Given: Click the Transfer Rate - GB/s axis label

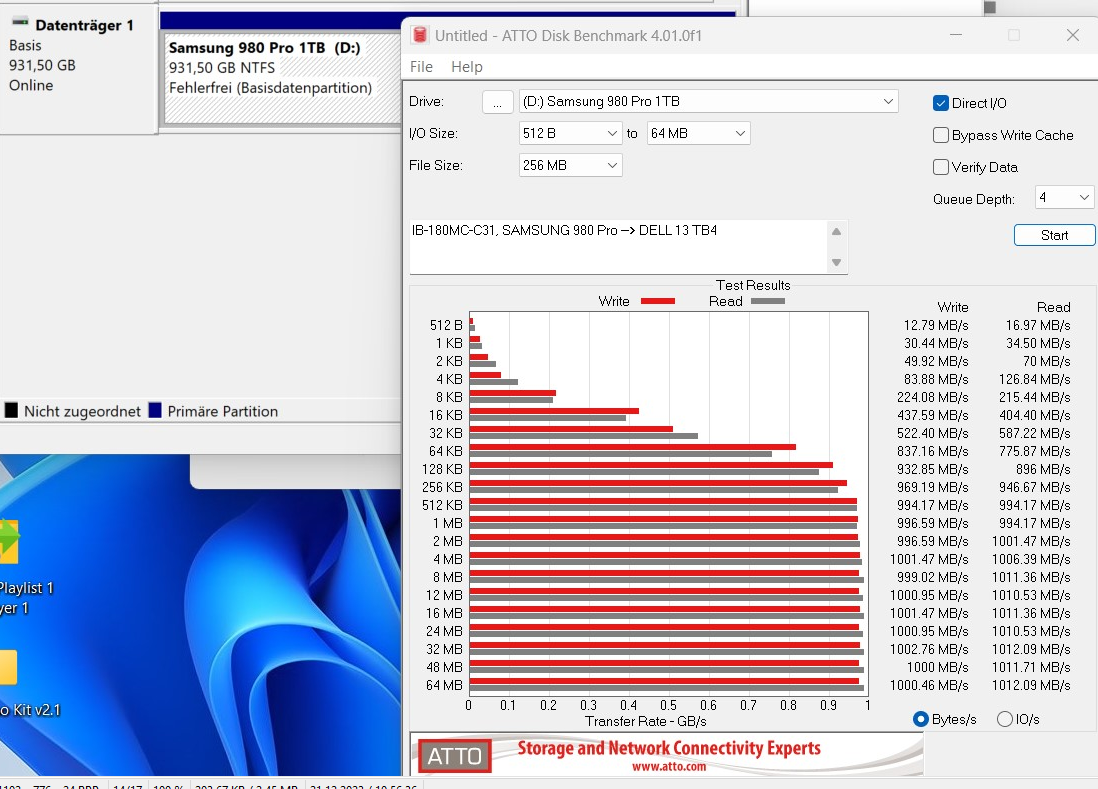Looking at the screenshot, I should tap(646, 721).
